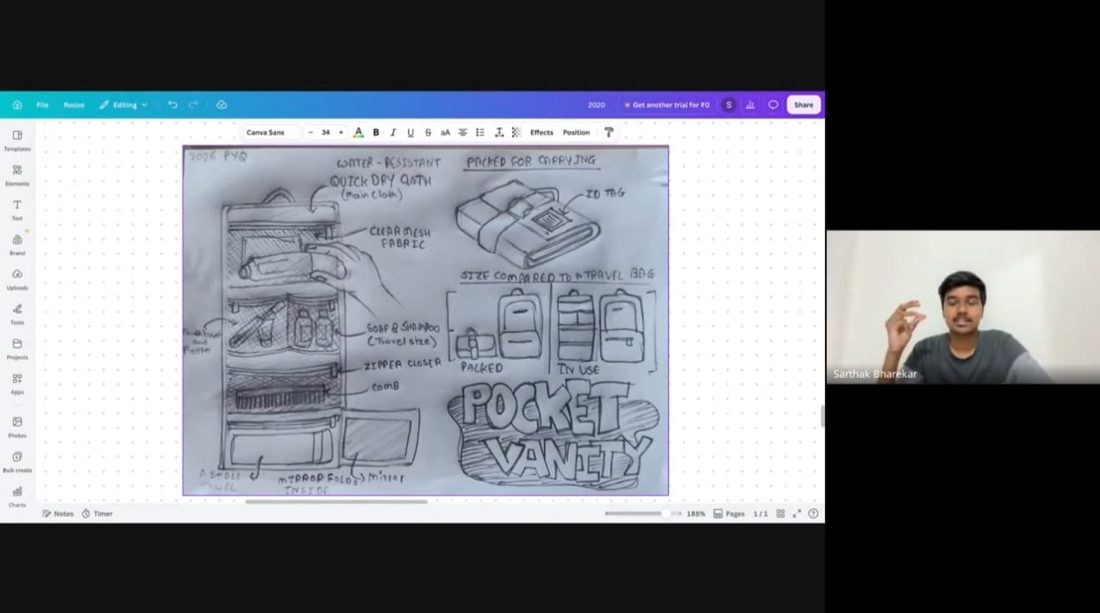
Task: Open grid view icon
Action: coord(781,513)
